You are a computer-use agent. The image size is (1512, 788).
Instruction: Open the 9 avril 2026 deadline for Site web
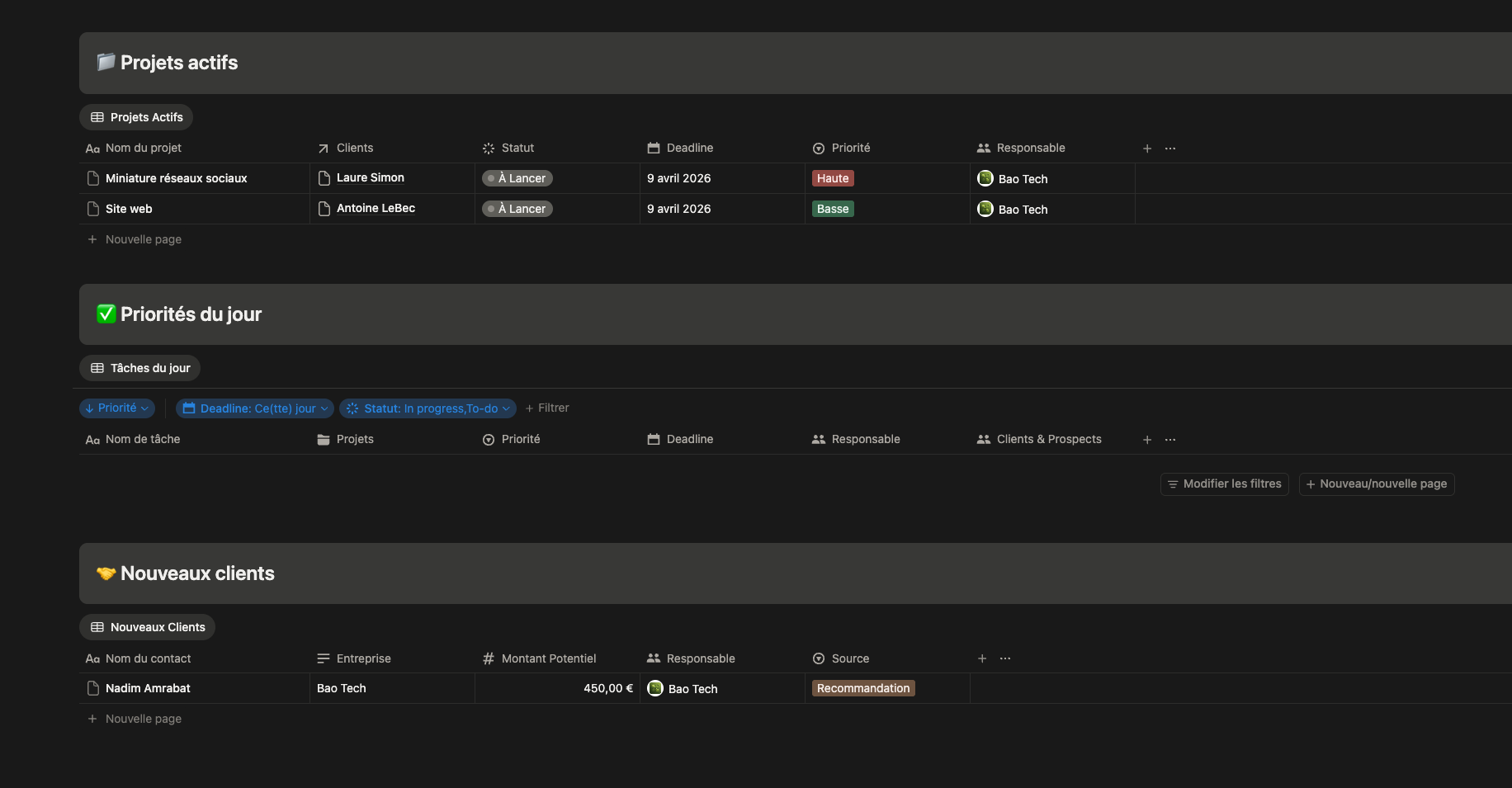(679, 209)
